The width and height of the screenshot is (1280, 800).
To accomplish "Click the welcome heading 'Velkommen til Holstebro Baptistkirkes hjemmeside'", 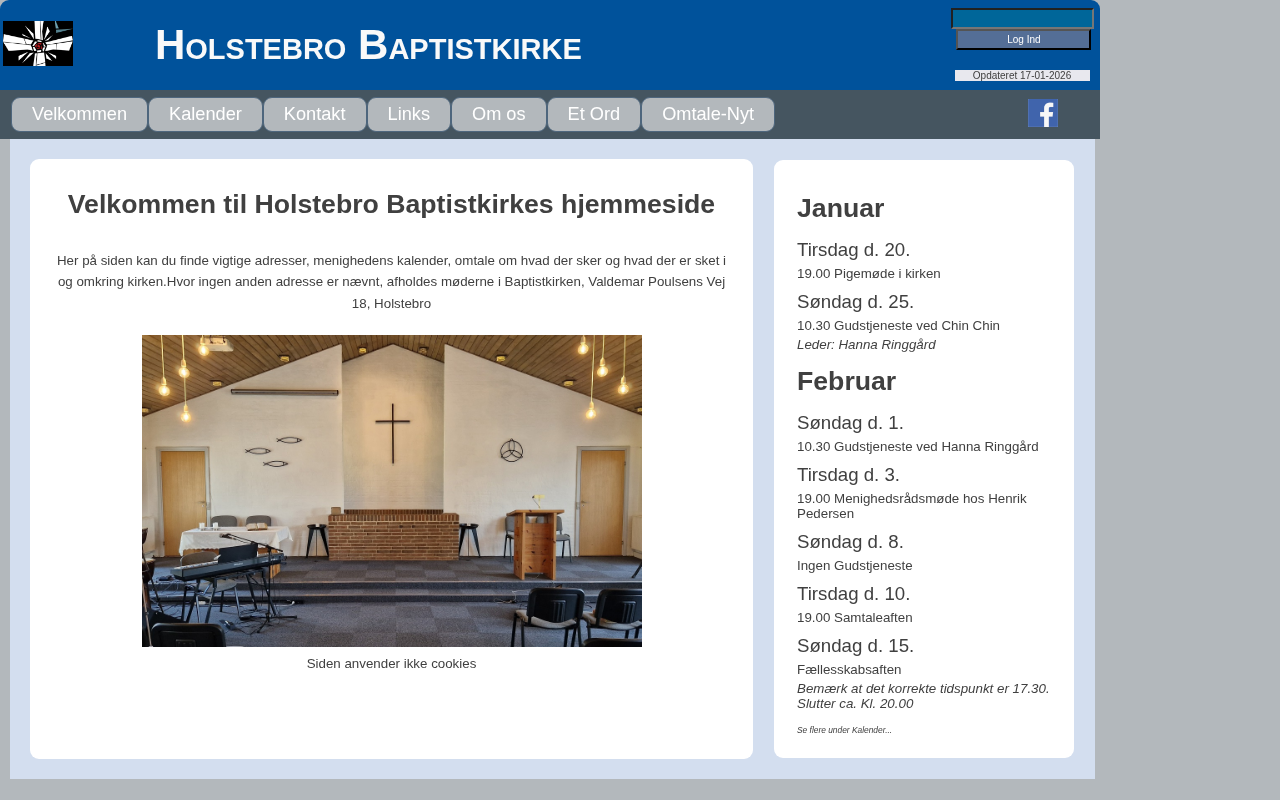I will pyautogui.click(x=391, y=204).
